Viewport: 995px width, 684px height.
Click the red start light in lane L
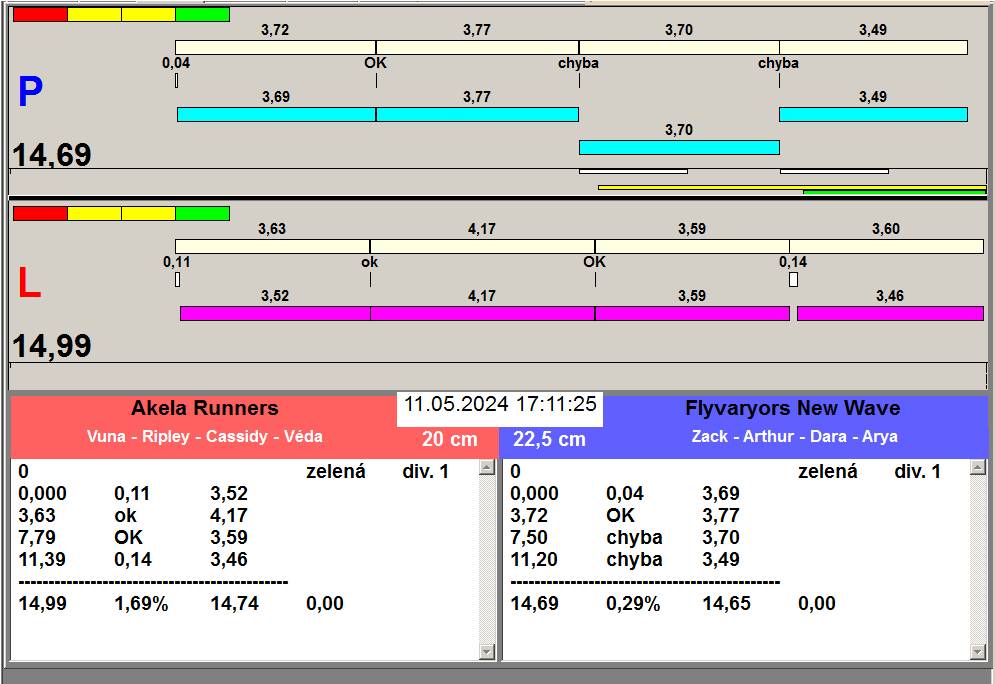[x=40, y=214]
